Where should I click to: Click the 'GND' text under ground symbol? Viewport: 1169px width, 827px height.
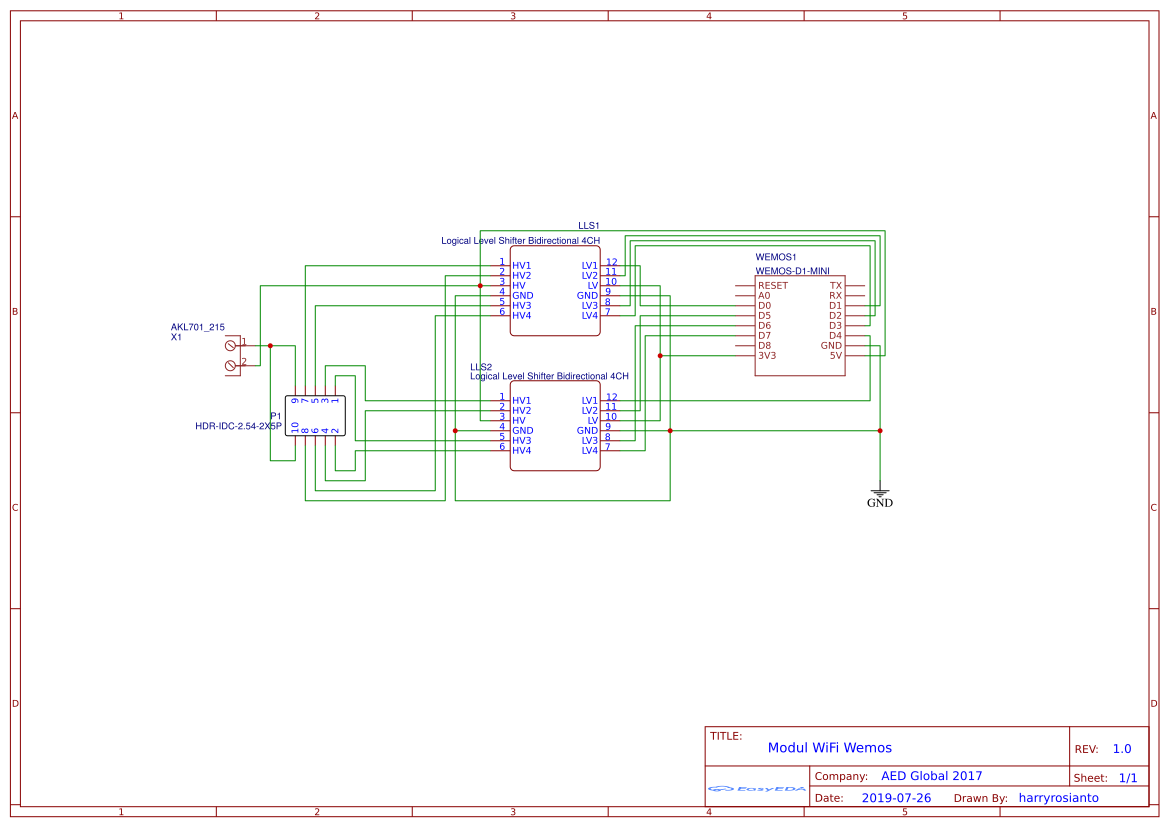coord(880,503)
